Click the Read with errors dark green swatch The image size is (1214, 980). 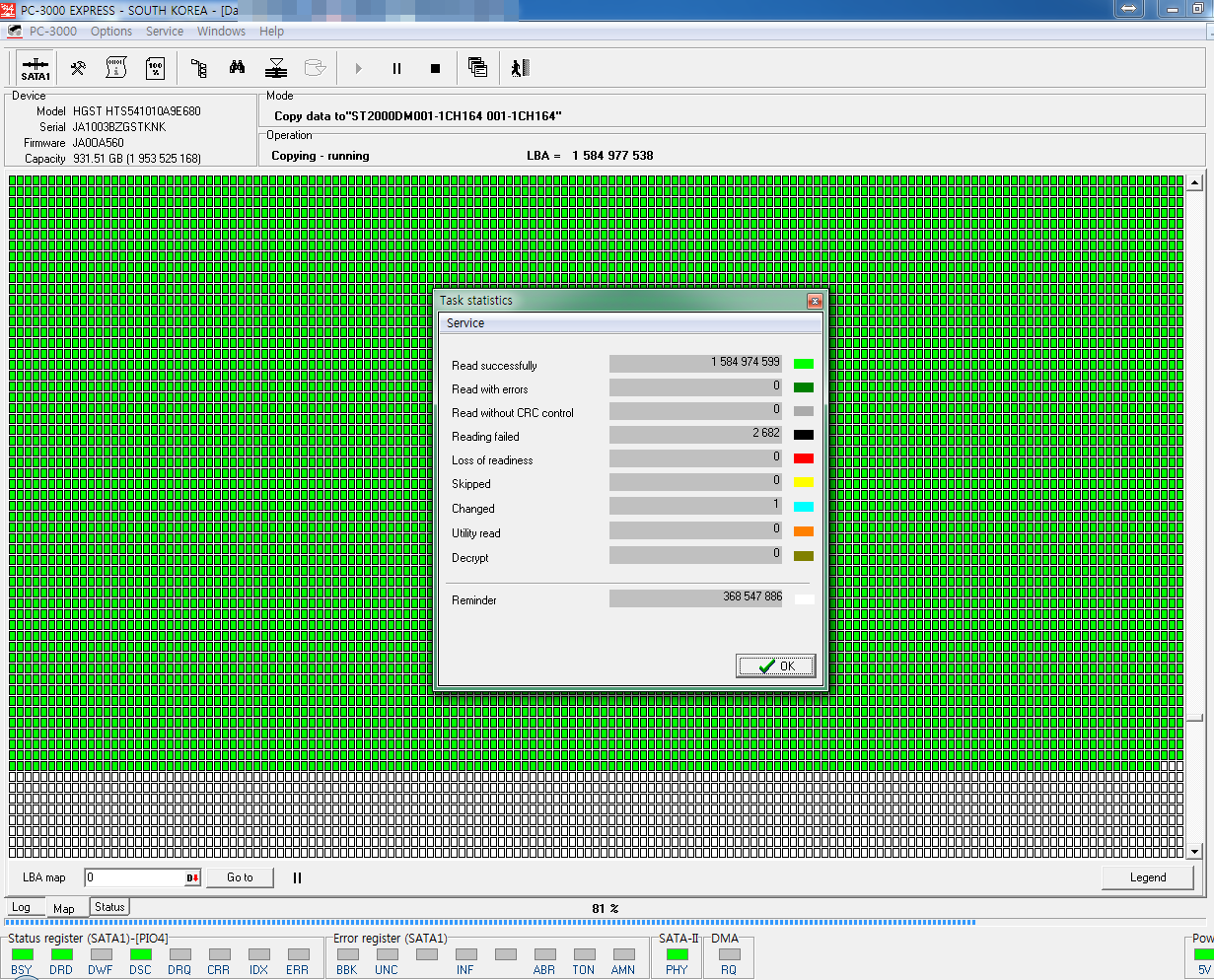(804, 387)
